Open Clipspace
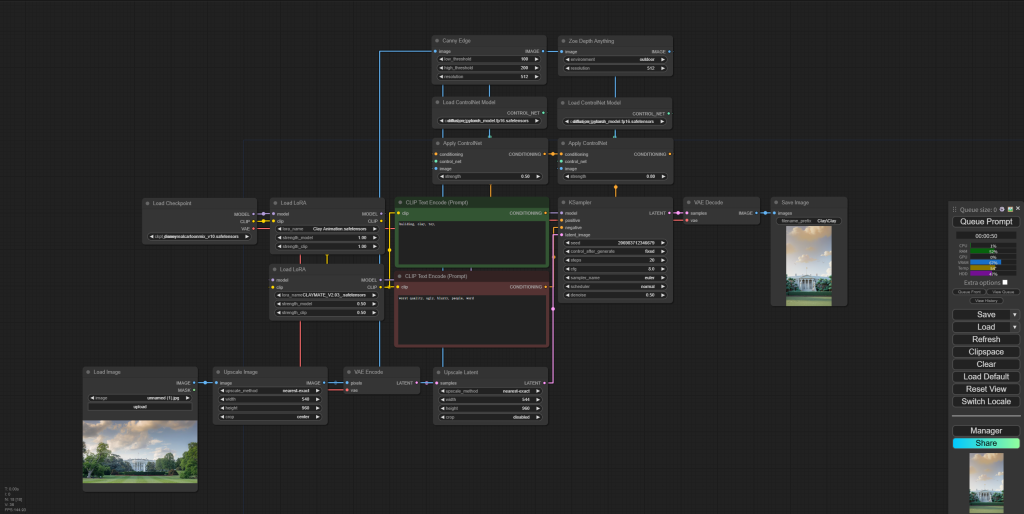 click(x=985, y=352)
